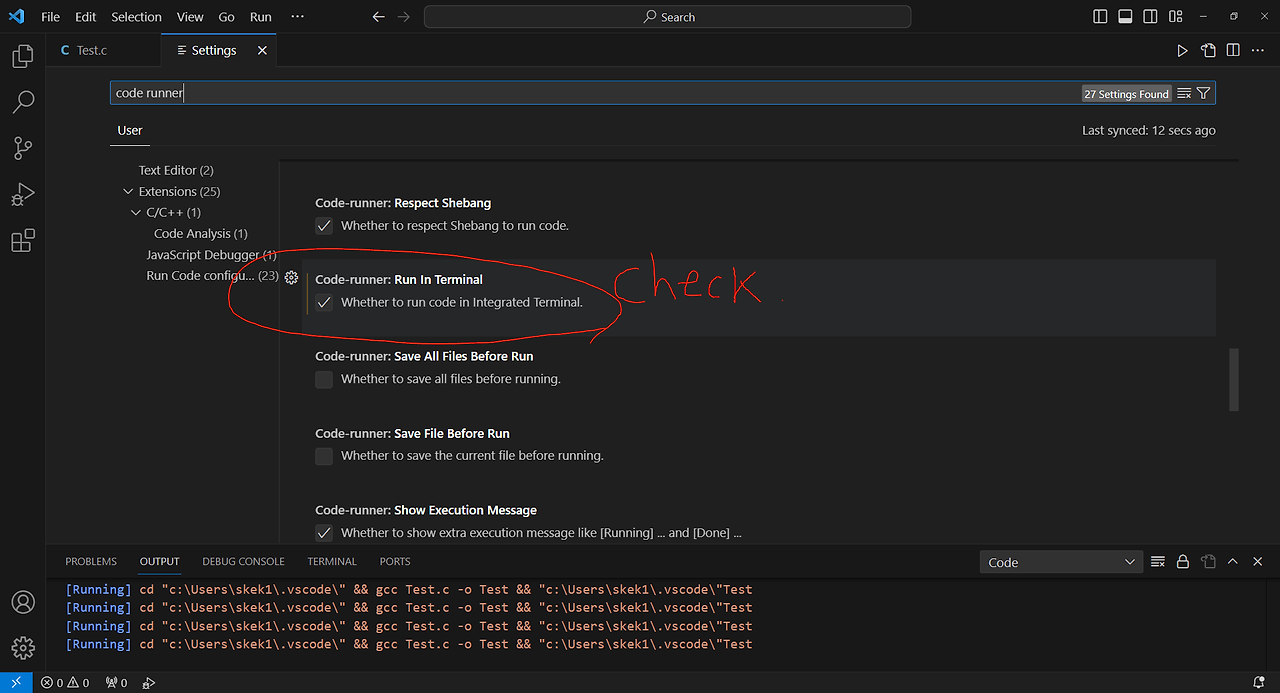This screenshot has width=1280, height=693.
Task: Go back with the navigation arrow
Action: (378, 17)
